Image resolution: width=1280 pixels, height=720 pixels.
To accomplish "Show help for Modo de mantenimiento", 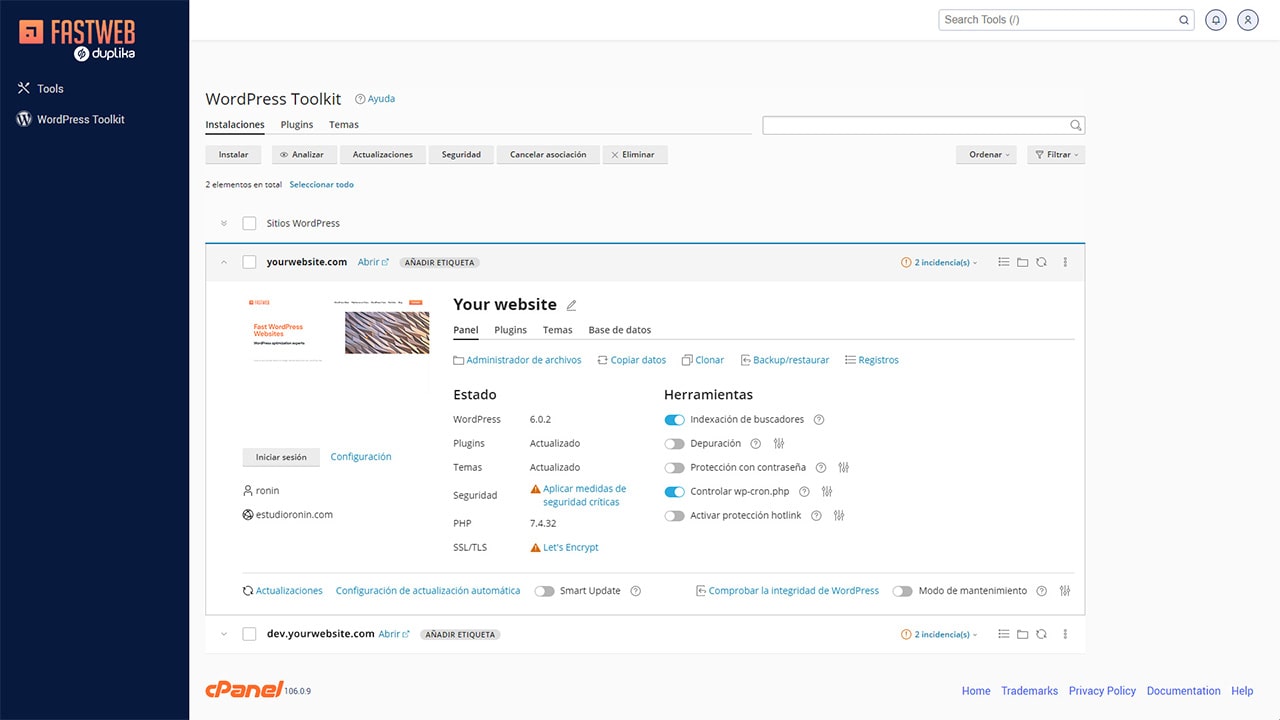I will click(1042, 591).
